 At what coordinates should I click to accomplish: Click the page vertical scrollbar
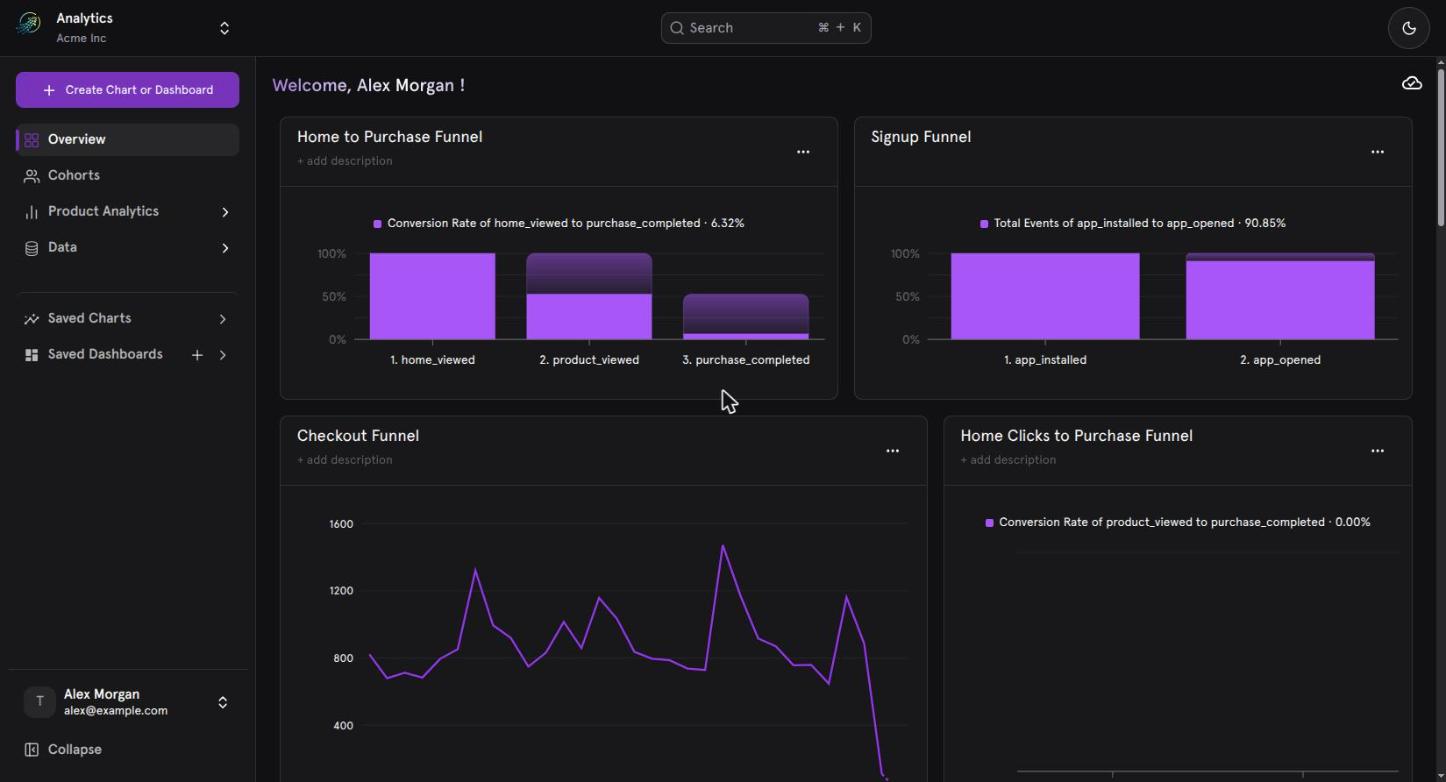point(1441,147)
